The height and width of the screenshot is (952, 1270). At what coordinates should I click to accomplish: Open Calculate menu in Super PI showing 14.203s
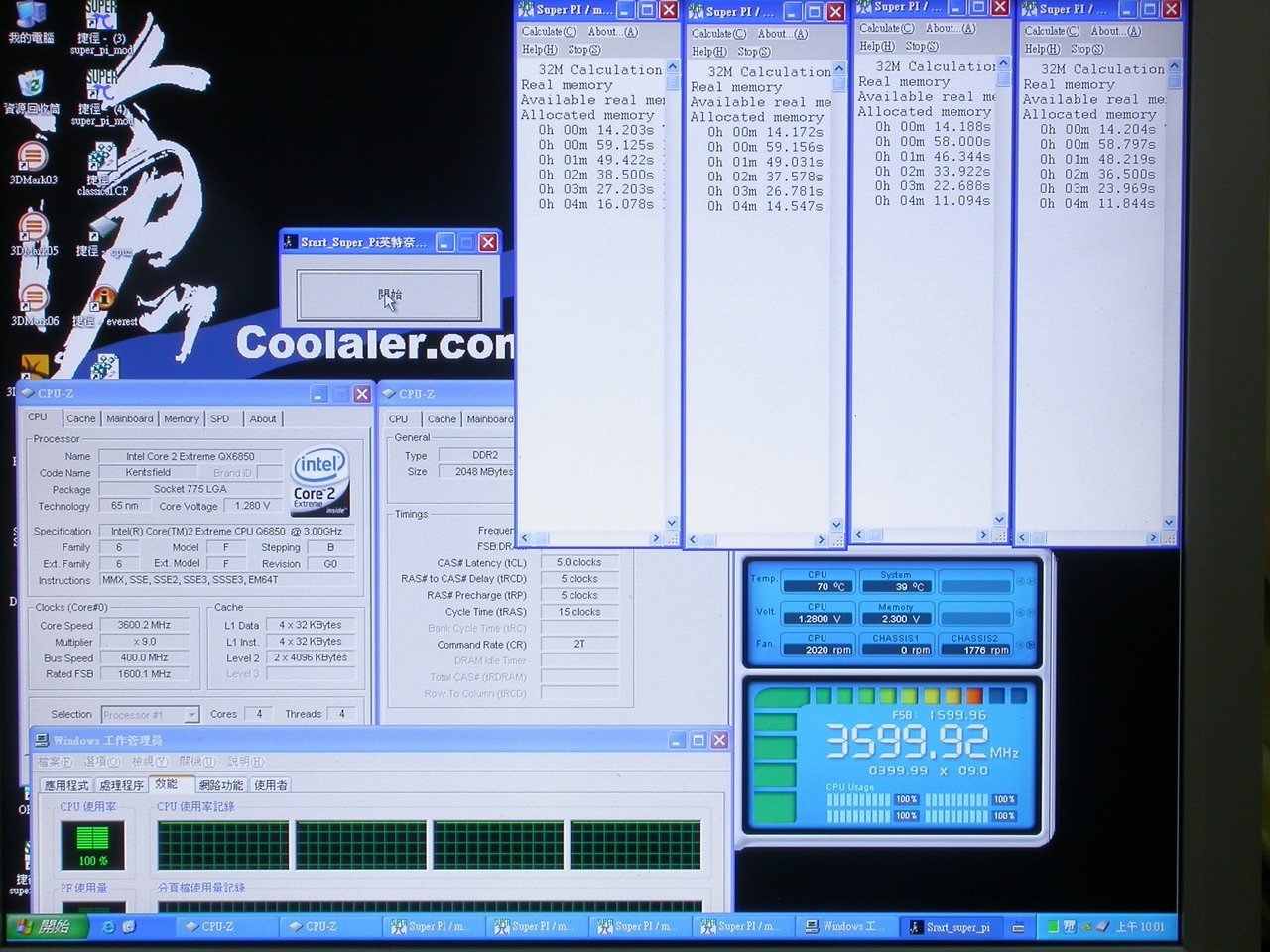[549, 31]
